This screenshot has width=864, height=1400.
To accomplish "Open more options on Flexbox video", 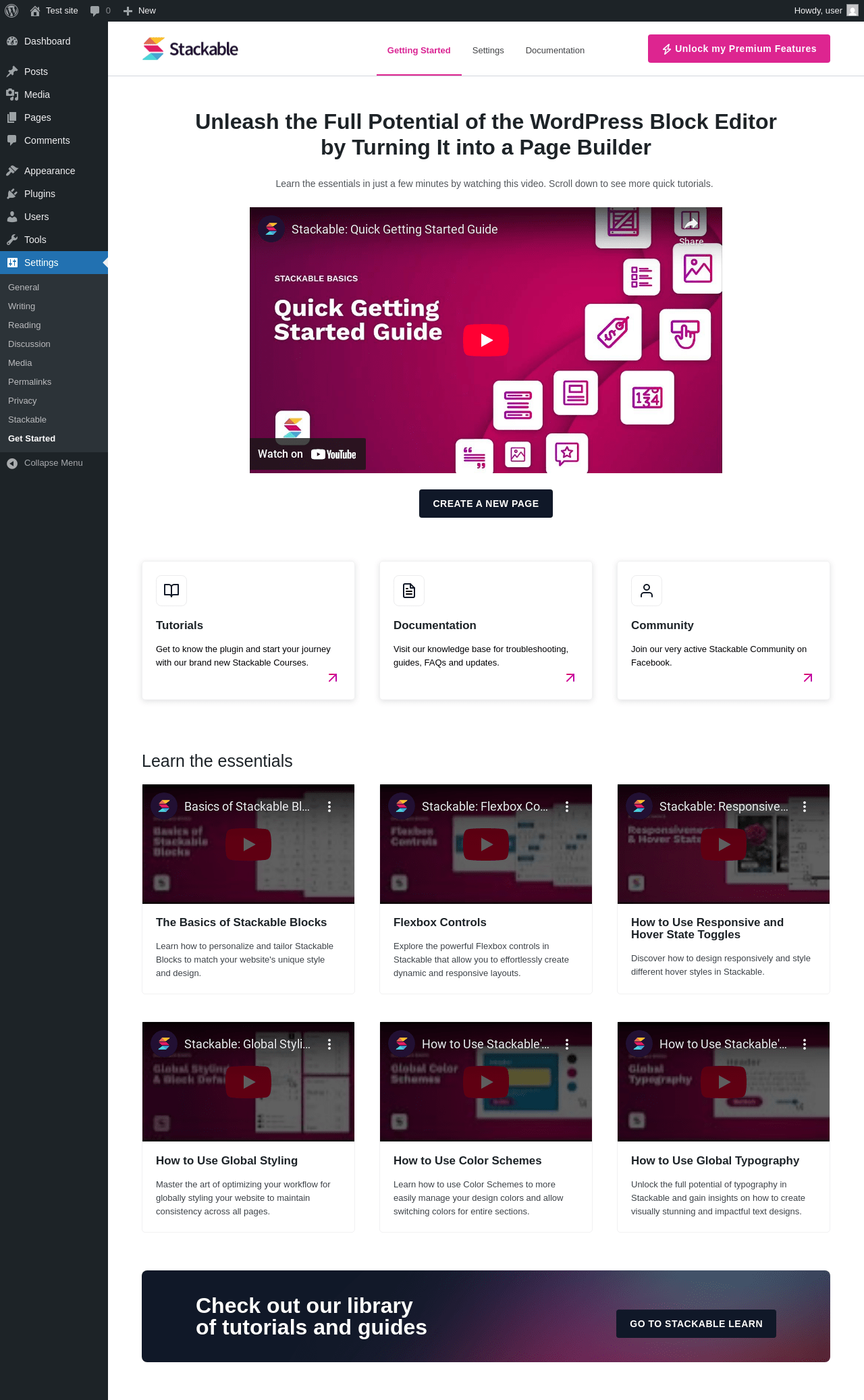I will [x=567, y=807].
